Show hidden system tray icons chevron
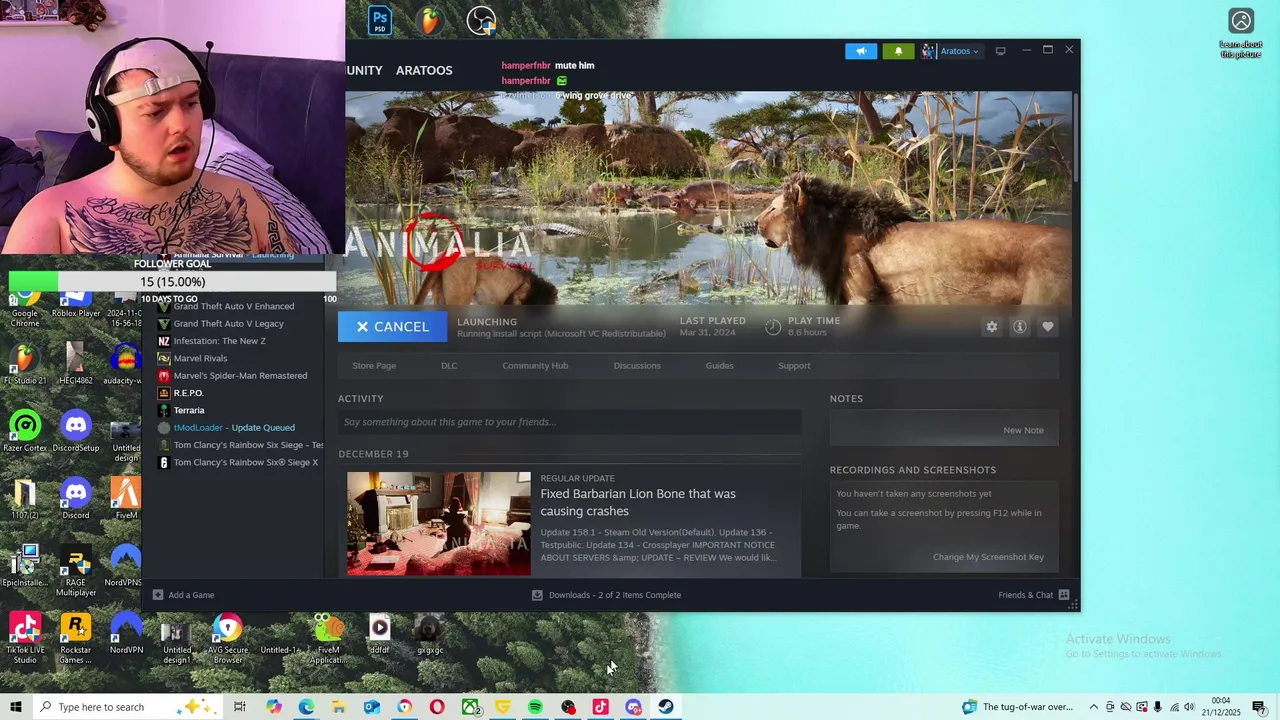 pos(1093,707)
